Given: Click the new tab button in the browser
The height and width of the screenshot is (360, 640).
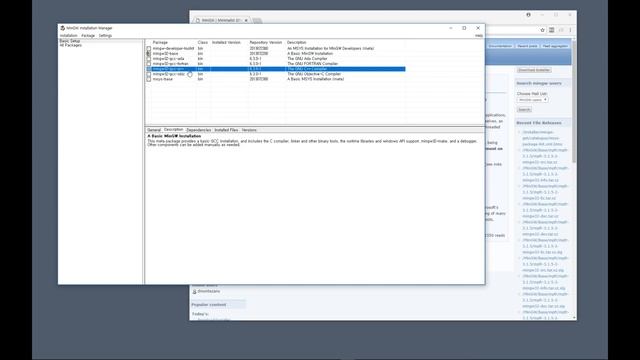Looking at the screenshot, I should 257,20.
